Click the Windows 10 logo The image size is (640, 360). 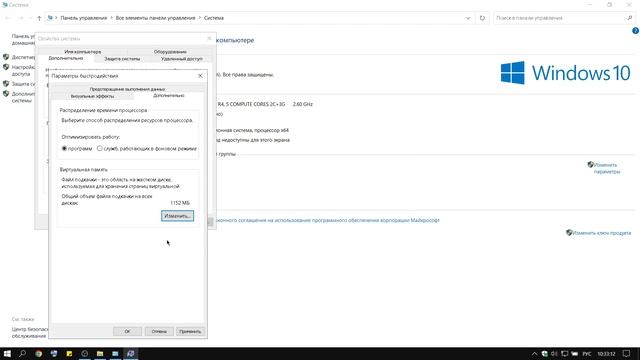coord(565,73)
